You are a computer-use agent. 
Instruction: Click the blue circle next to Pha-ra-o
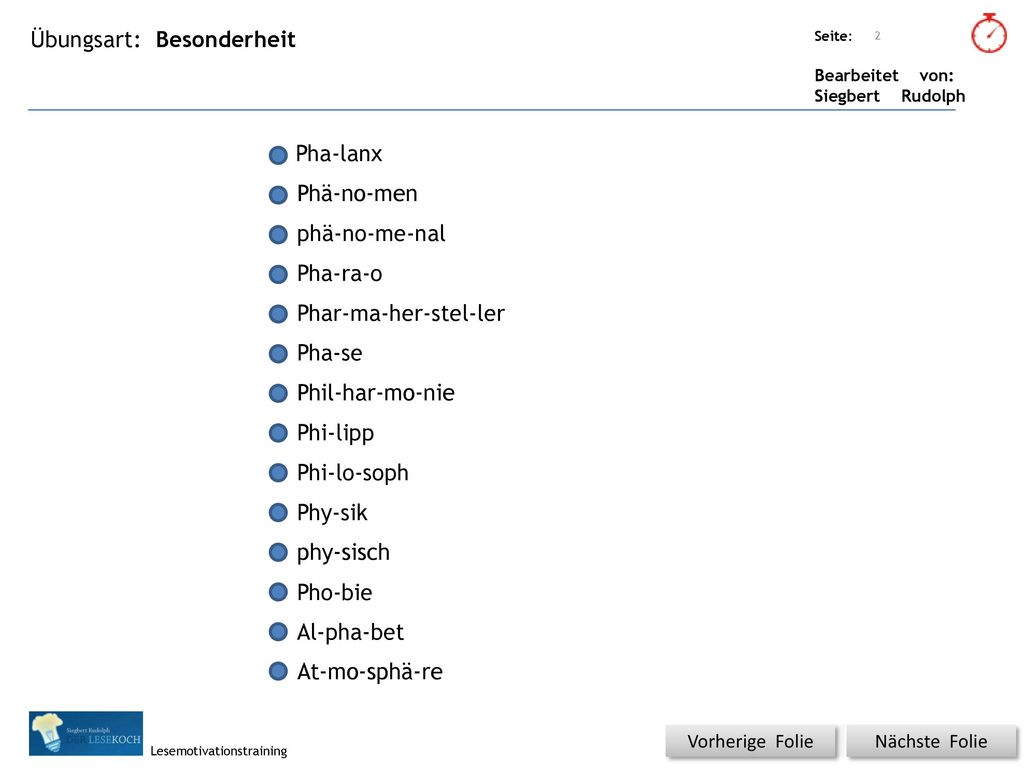278,274
